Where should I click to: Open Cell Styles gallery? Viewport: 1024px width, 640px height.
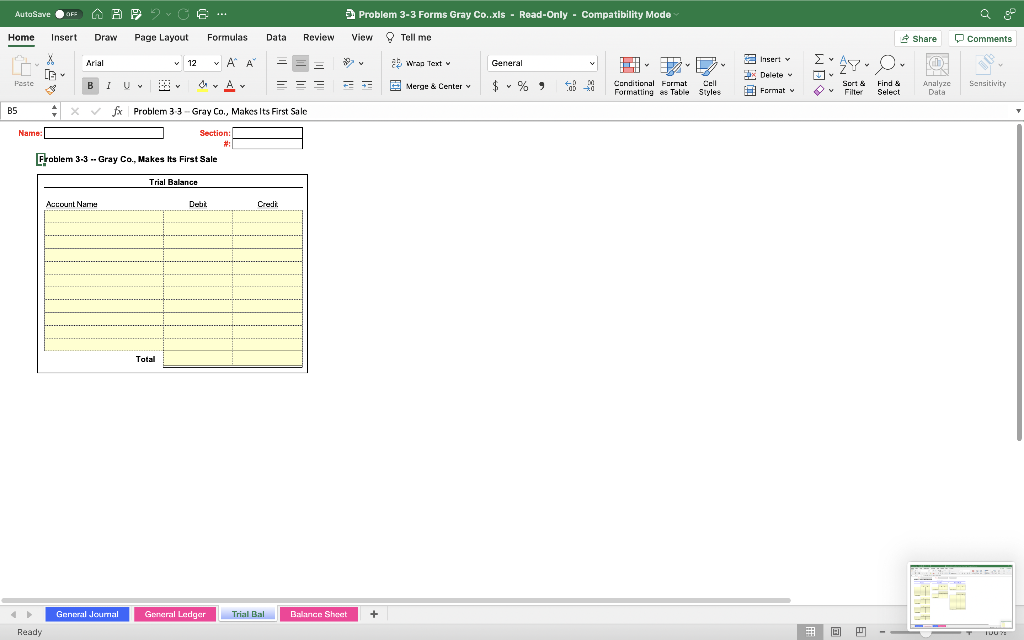(x=710, y=75)
